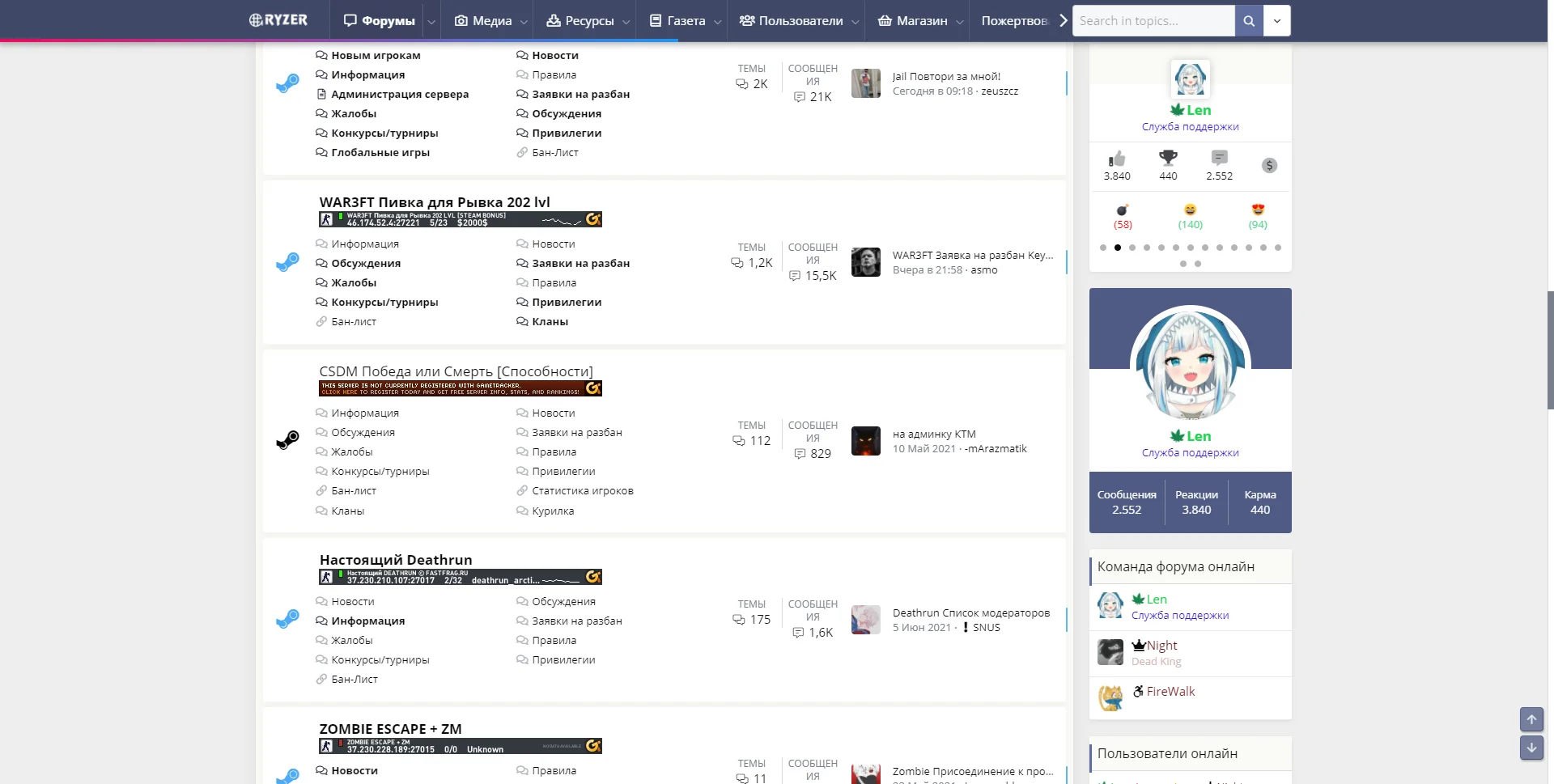The width and height of the screenshot is (1554, 784).
Task: Click the thumbs-up reactions icon
Action: click(1117, 159)
